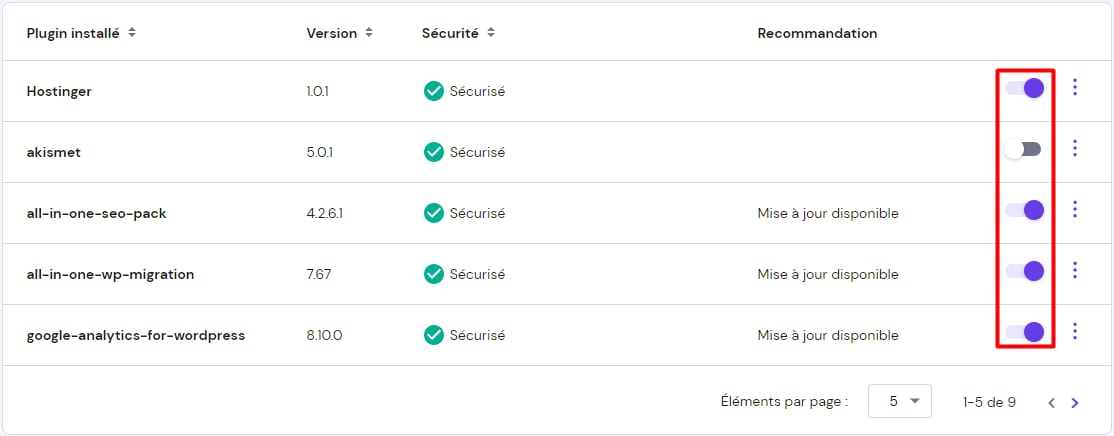Screen dimensions: 1114x436
Task: Click Mise à jour disponible for all-in-one-seo-pack
Action: [x=828, y=213]
